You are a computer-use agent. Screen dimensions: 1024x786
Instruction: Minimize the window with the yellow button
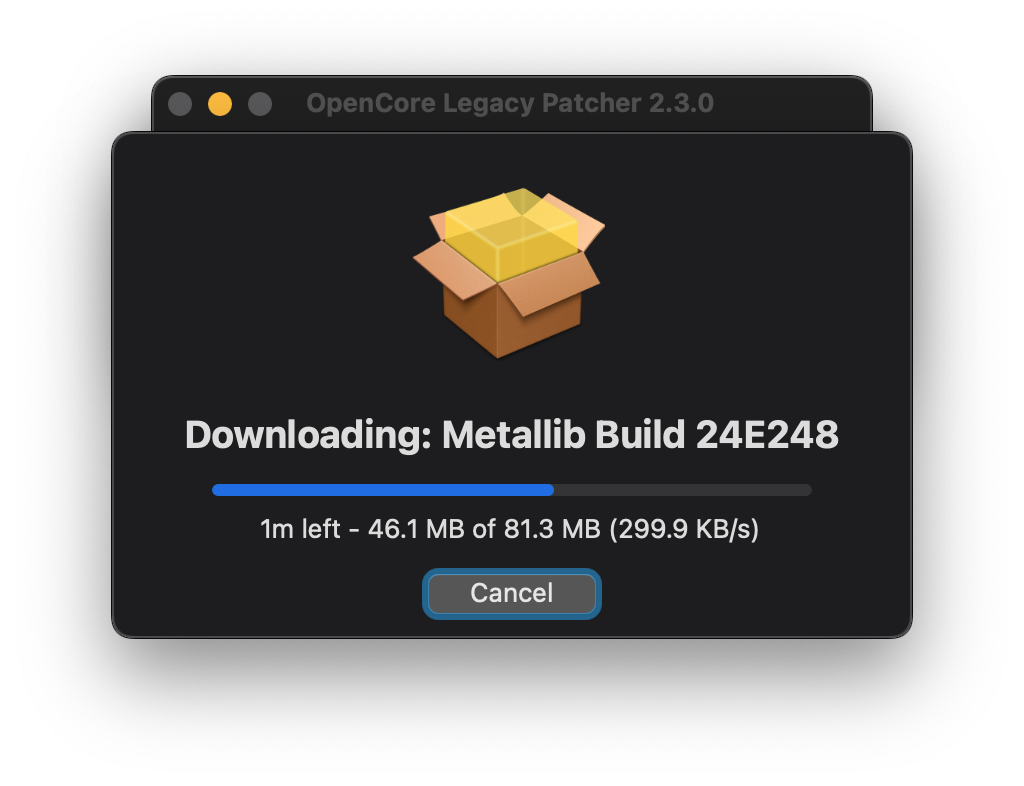tap(220, 104)
